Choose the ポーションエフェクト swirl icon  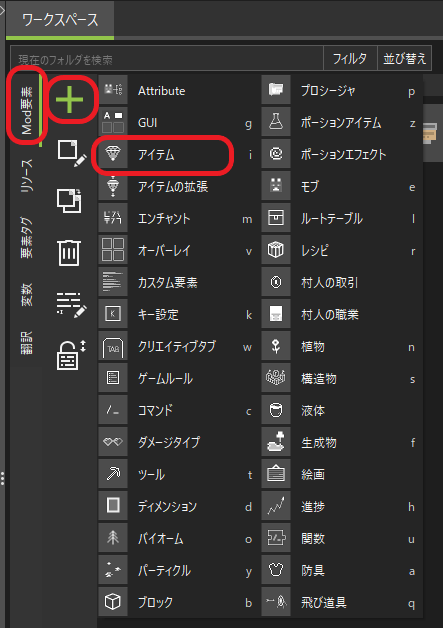[276, 154]
